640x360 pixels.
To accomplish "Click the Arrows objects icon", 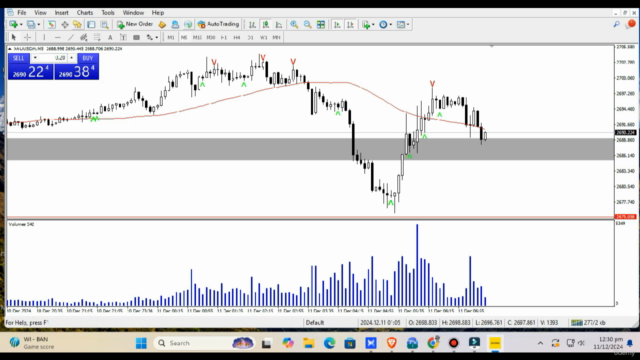I will 149,37.
